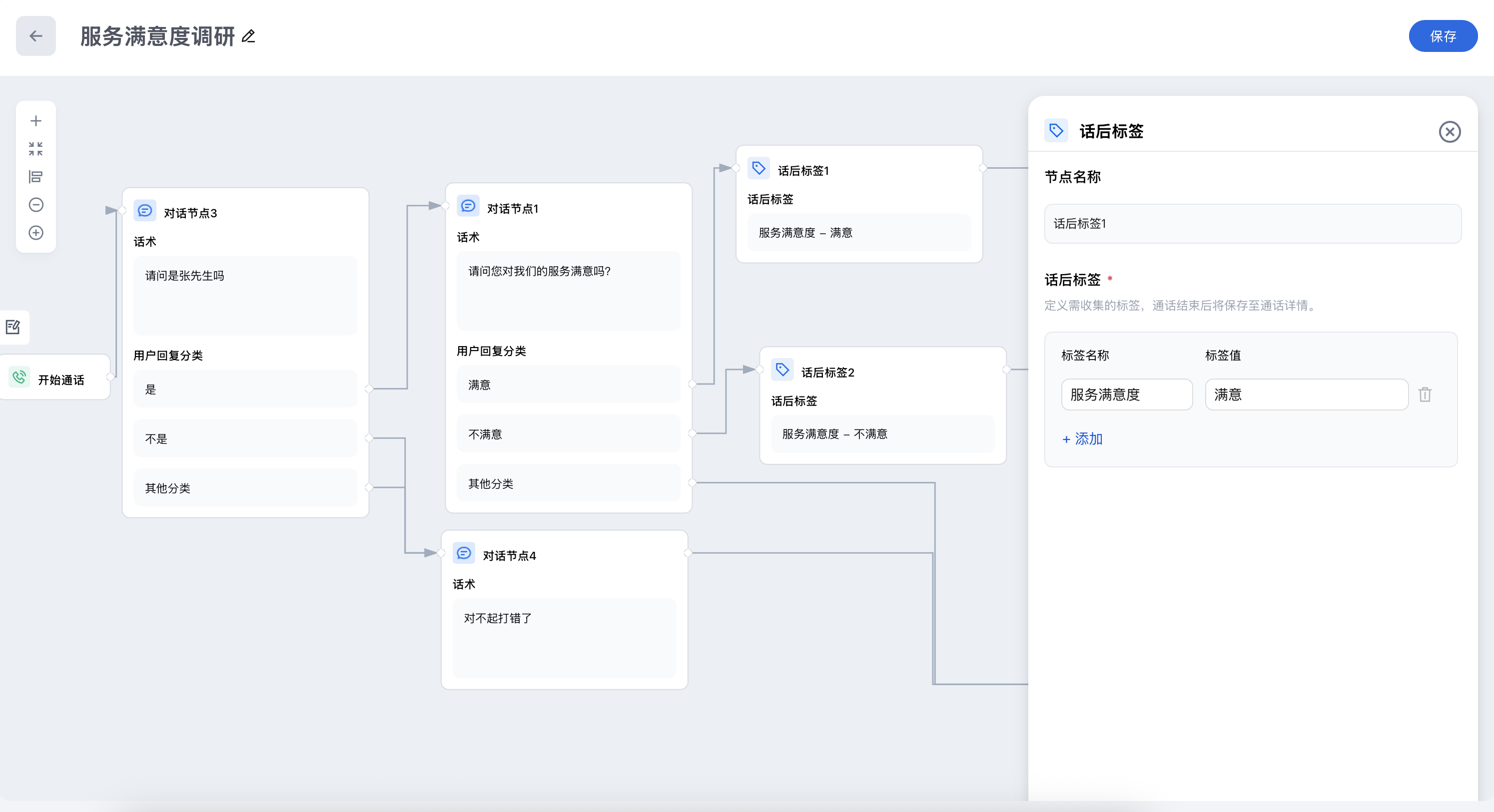This screenshot has height=812, width=1494.
Task: Save the flow with 保存 button
Action: 1443,36
